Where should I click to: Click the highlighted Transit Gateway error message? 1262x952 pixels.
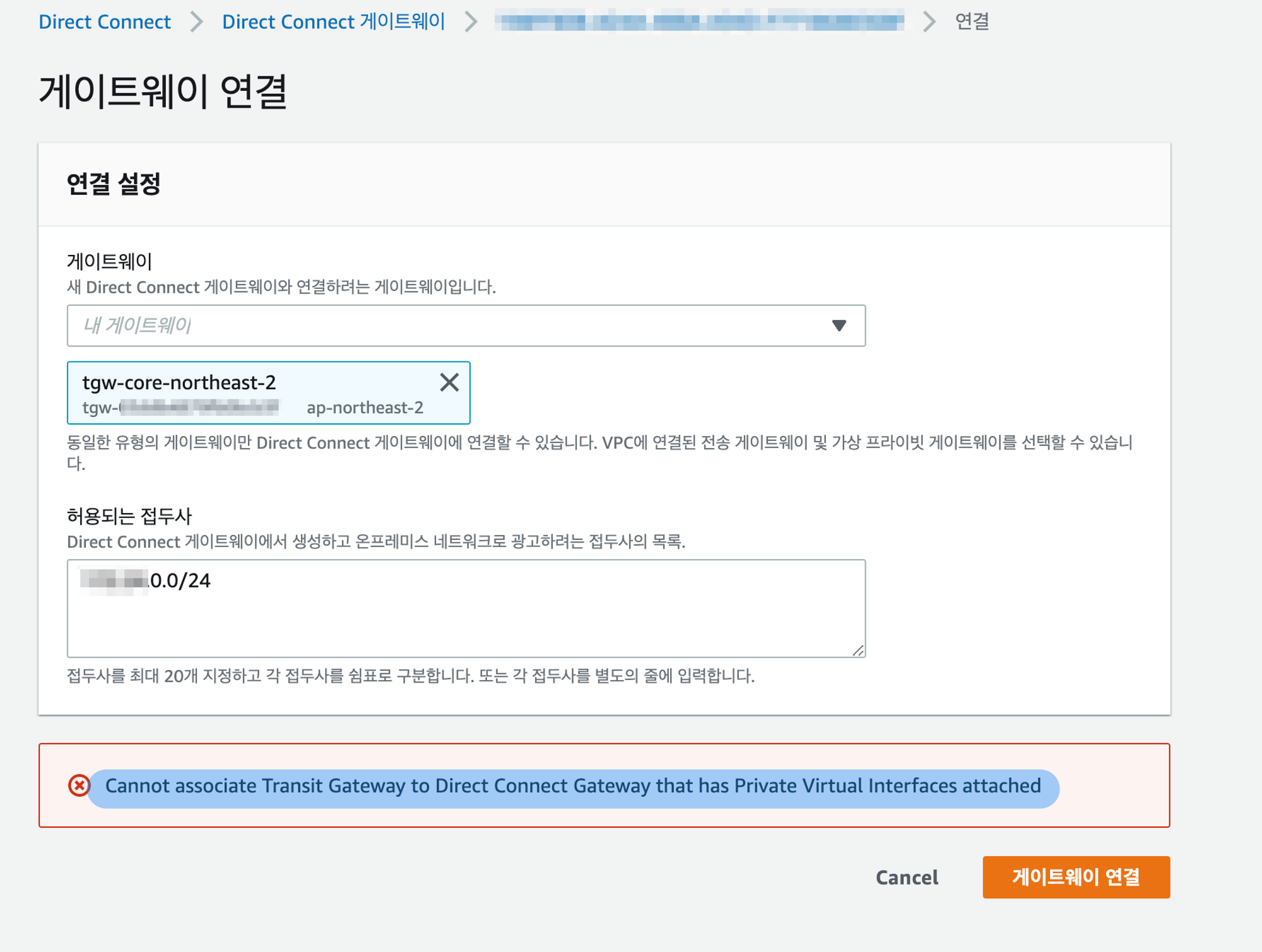572,786
